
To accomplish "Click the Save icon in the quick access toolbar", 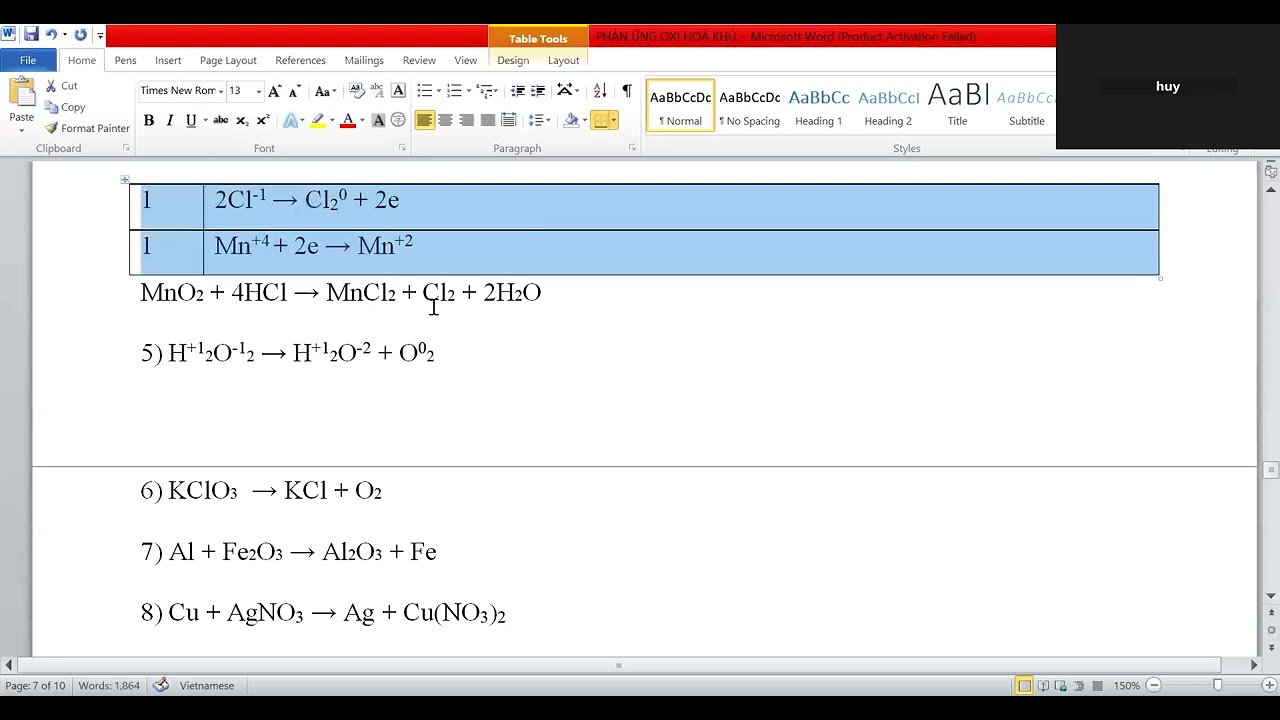I will tap(31, 34).
